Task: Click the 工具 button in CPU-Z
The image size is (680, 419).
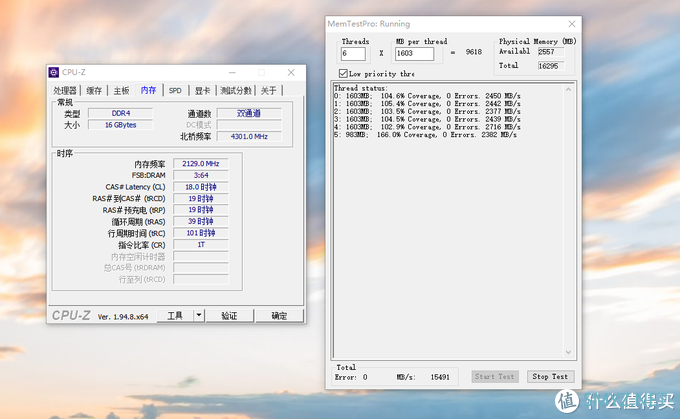Action: (175, 316)
